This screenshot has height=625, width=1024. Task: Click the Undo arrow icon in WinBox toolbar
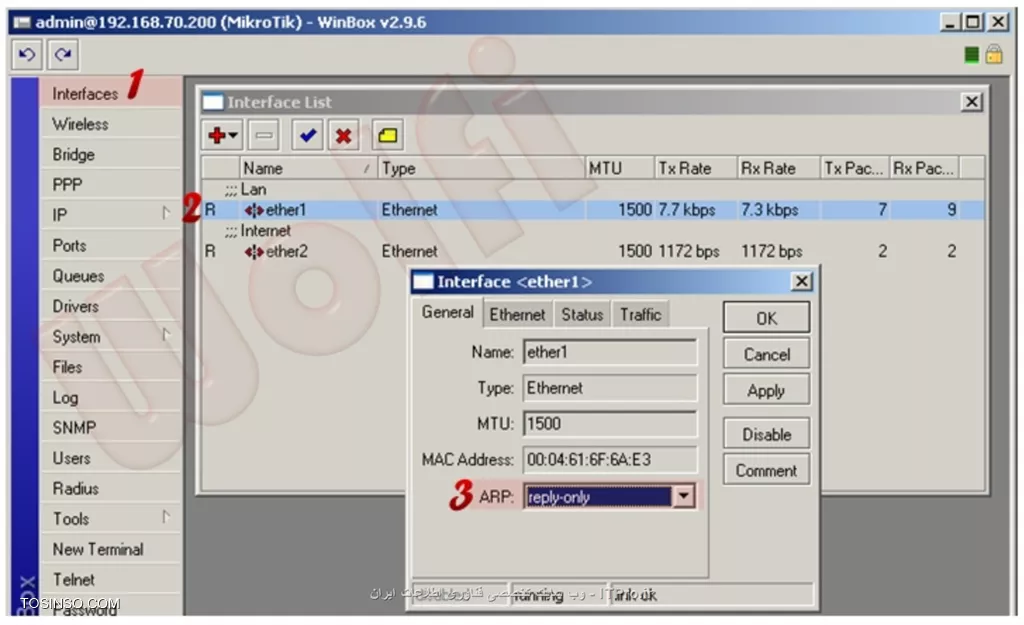pyautogui.click(x=26, y=54)
